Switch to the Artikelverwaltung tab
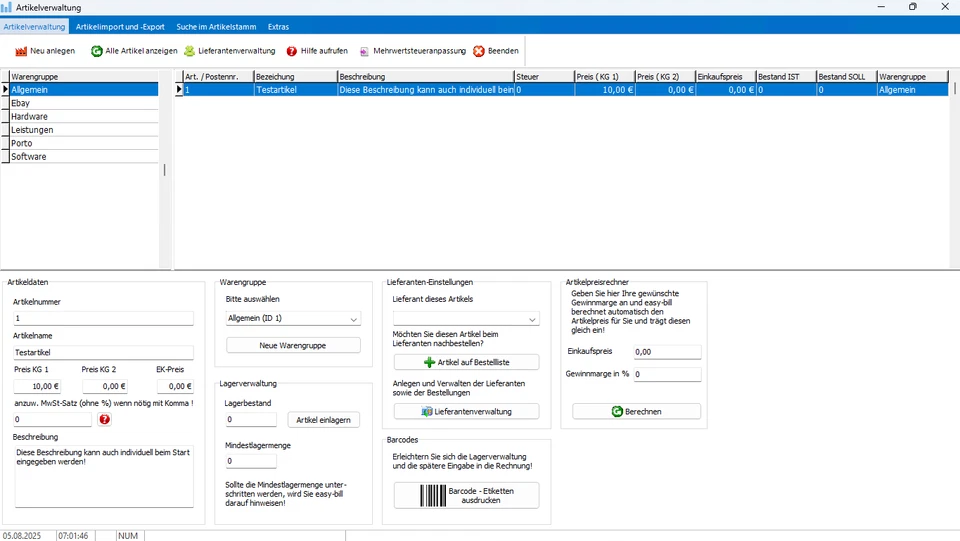The image size is (960, 541). click(34, 27)
